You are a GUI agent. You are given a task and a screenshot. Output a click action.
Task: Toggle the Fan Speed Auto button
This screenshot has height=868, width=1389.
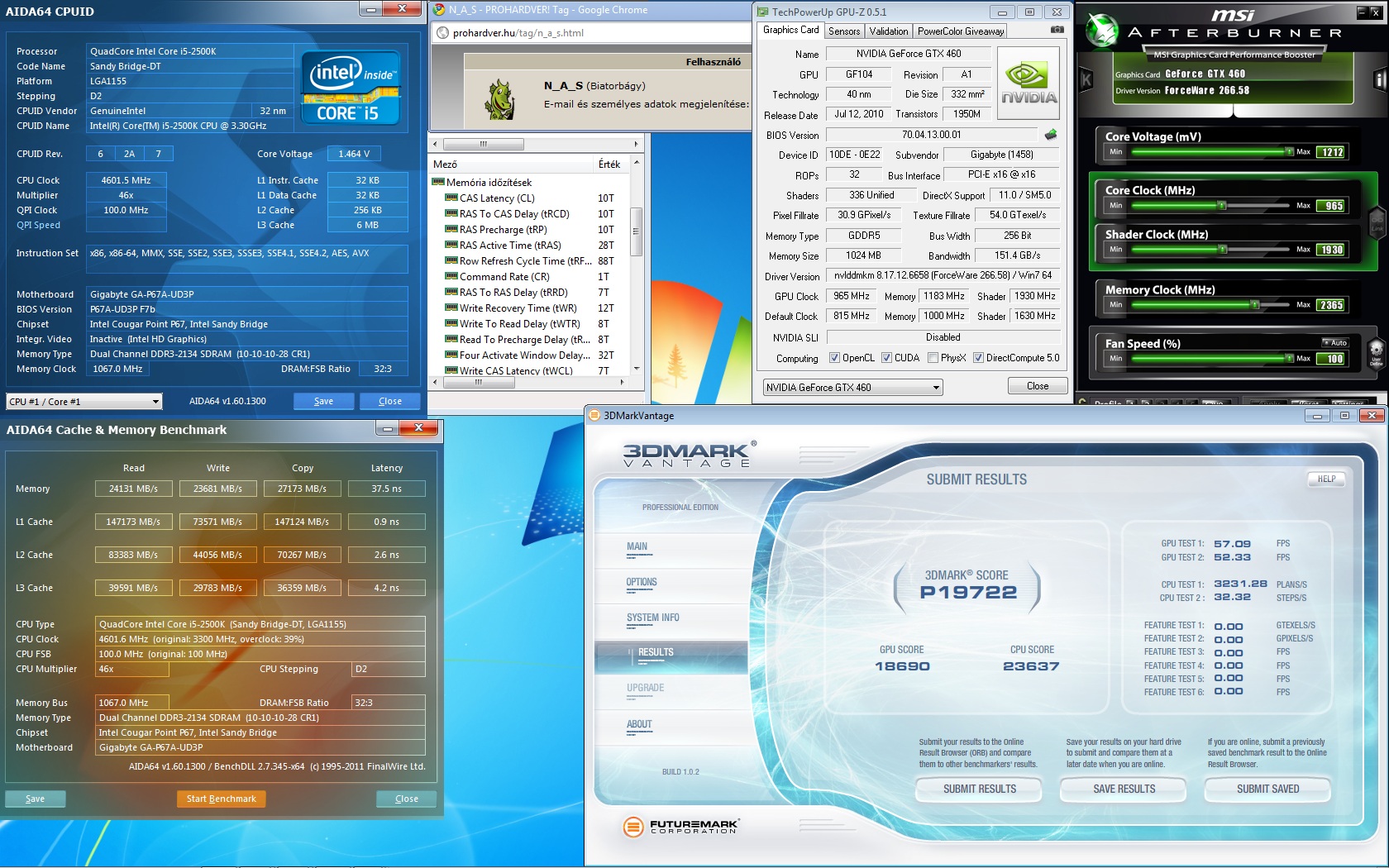[x=1336, y=342]
